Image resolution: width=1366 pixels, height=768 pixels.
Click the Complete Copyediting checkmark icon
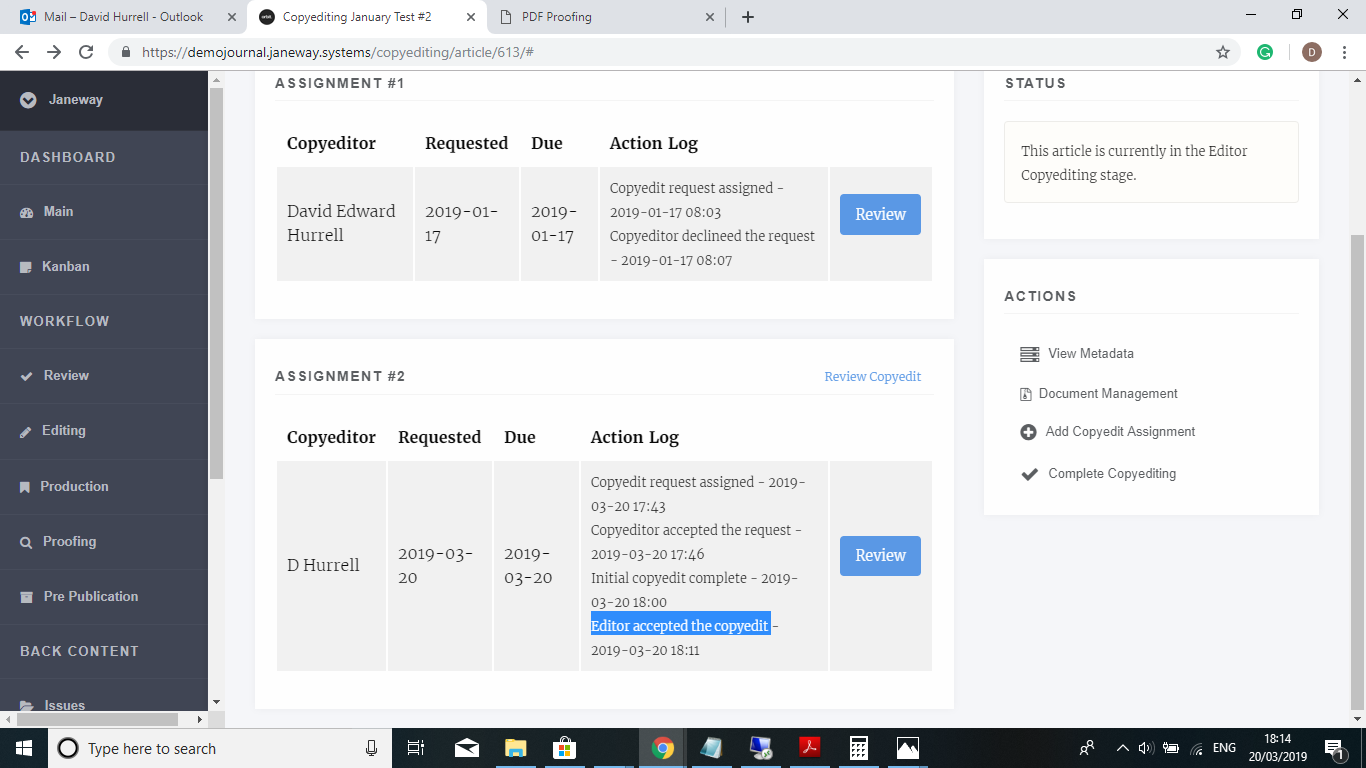[x=1029, y=474]
